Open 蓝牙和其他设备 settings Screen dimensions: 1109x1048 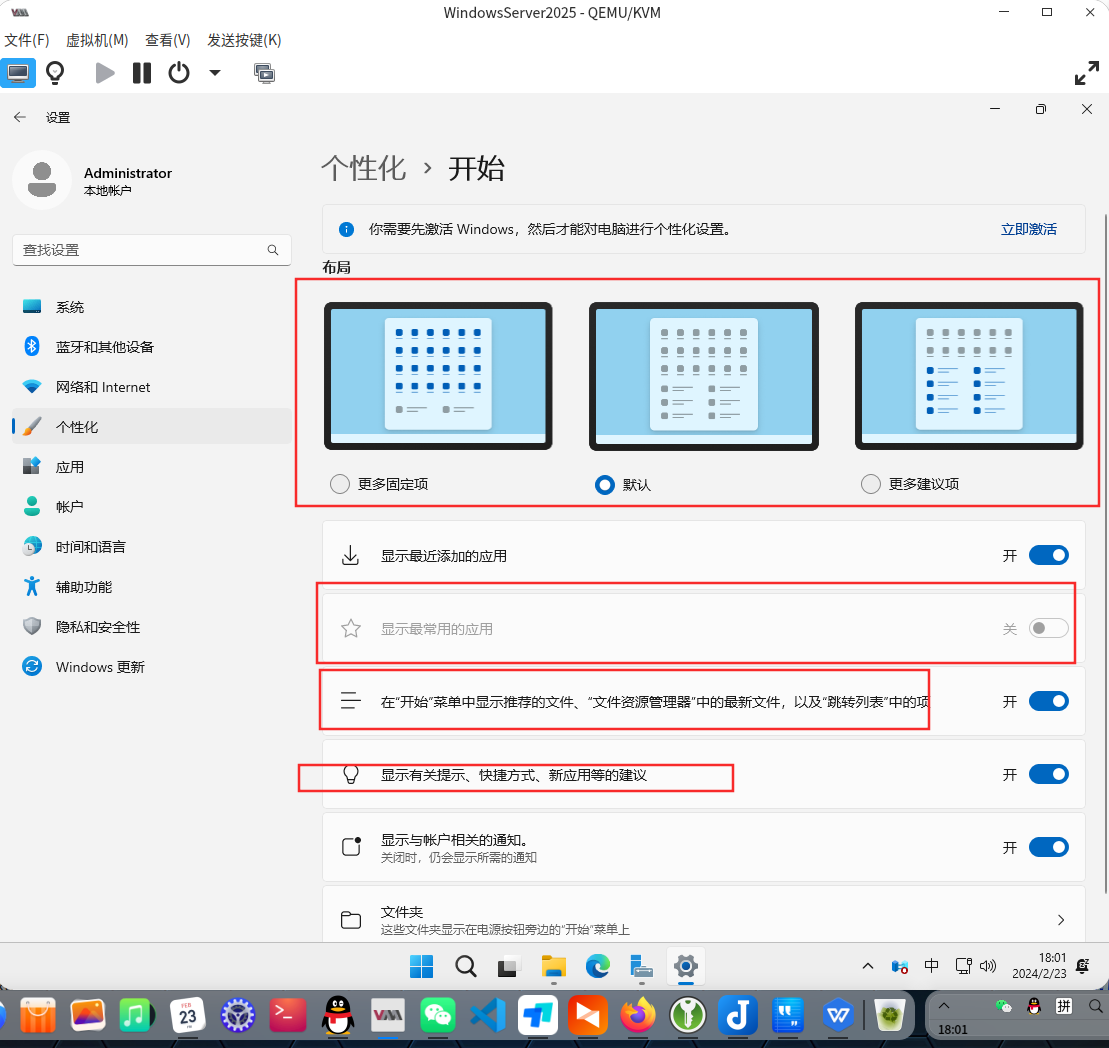pyautogui.click(x=151, y=347)
